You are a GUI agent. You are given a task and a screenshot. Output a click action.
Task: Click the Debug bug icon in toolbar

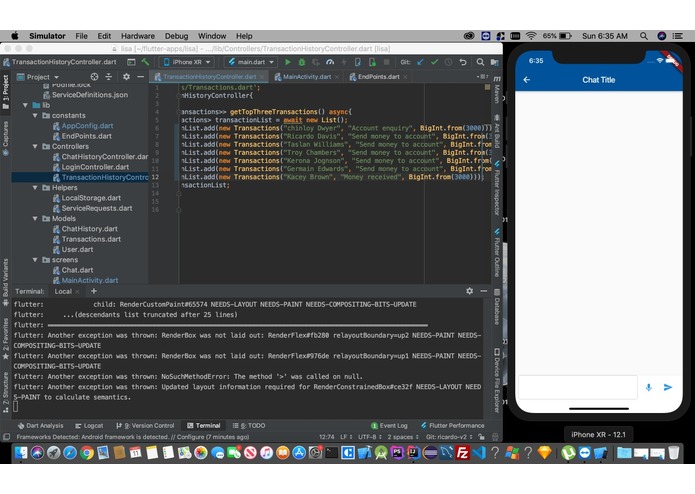[302, 62]
